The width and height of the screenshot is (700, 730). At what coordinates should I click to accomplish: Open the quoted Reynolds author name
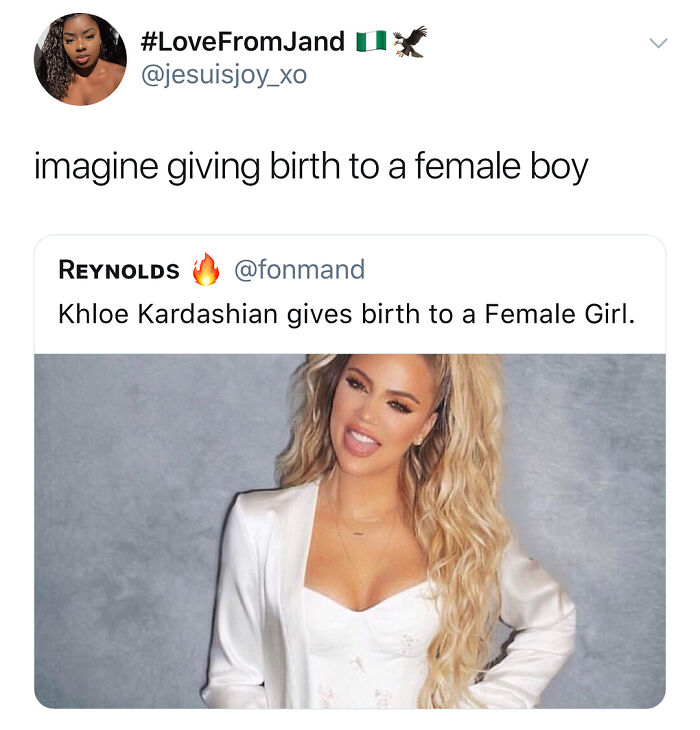119,270
